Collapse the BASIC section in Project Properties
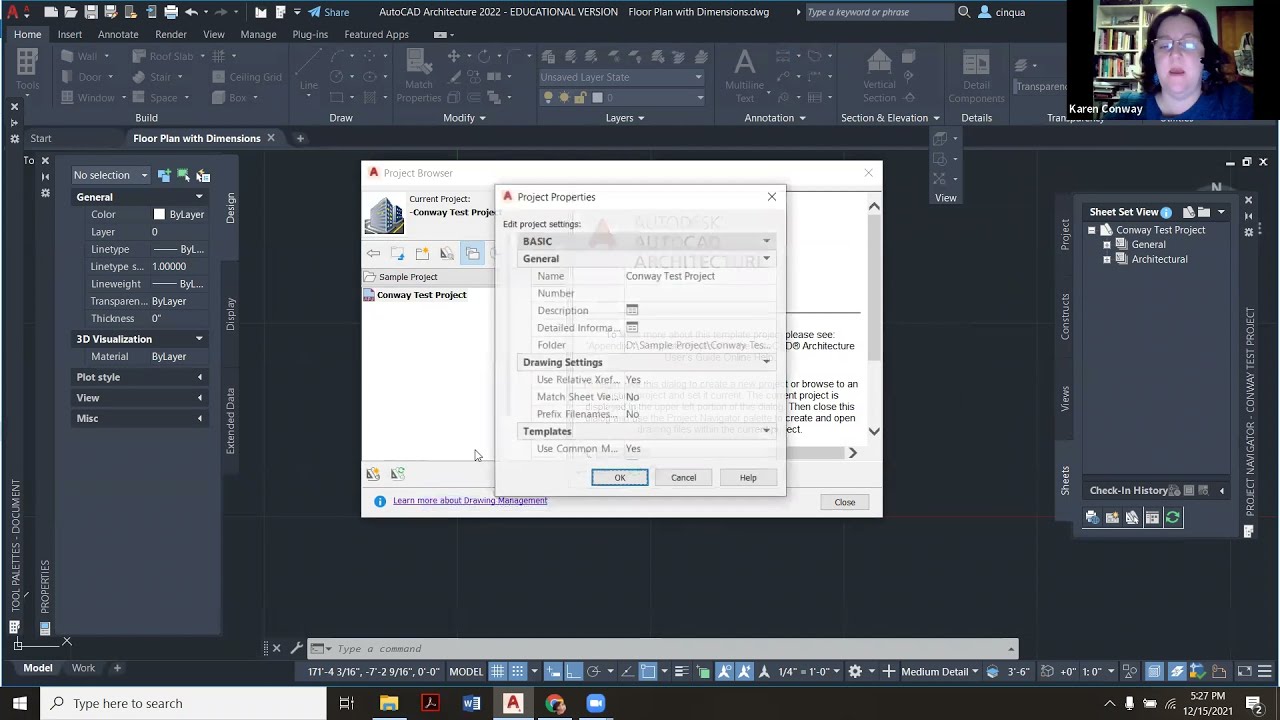This screenshot has height=720, width=1280. point(767,241)
